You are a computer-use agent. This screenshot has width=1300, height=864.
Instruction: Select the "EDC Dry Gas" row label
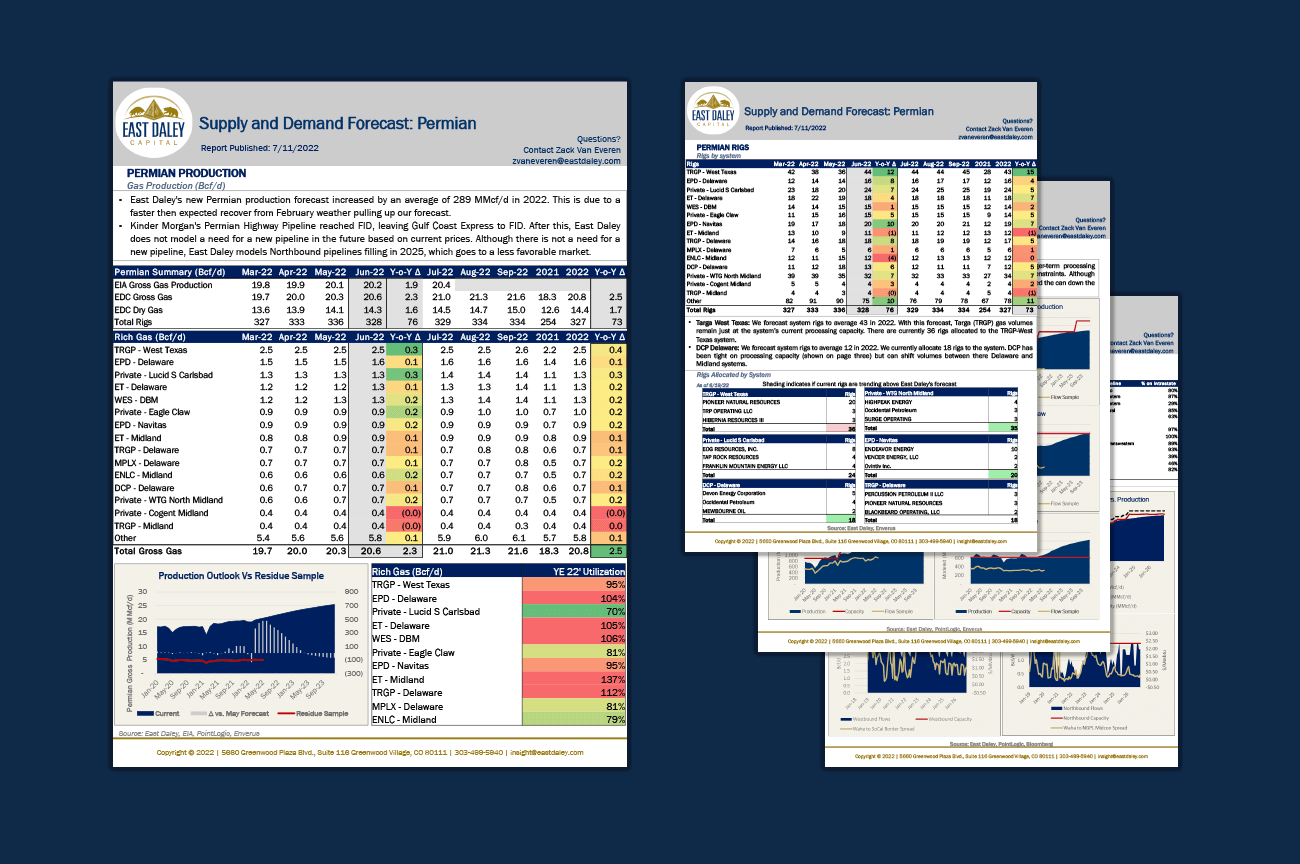[137, 311]
